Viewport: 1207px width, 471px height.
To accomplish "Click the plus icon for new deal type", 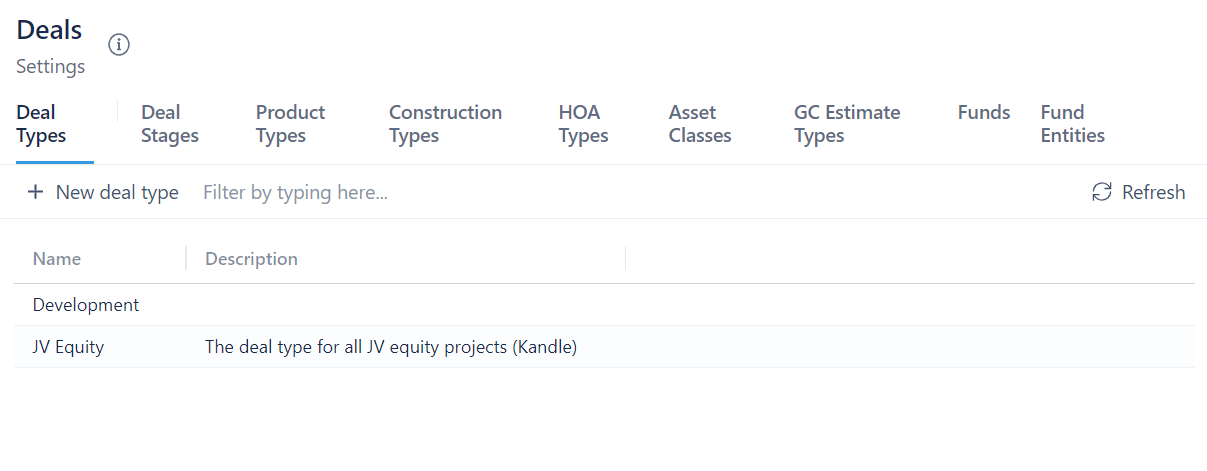I will [36, 192].
